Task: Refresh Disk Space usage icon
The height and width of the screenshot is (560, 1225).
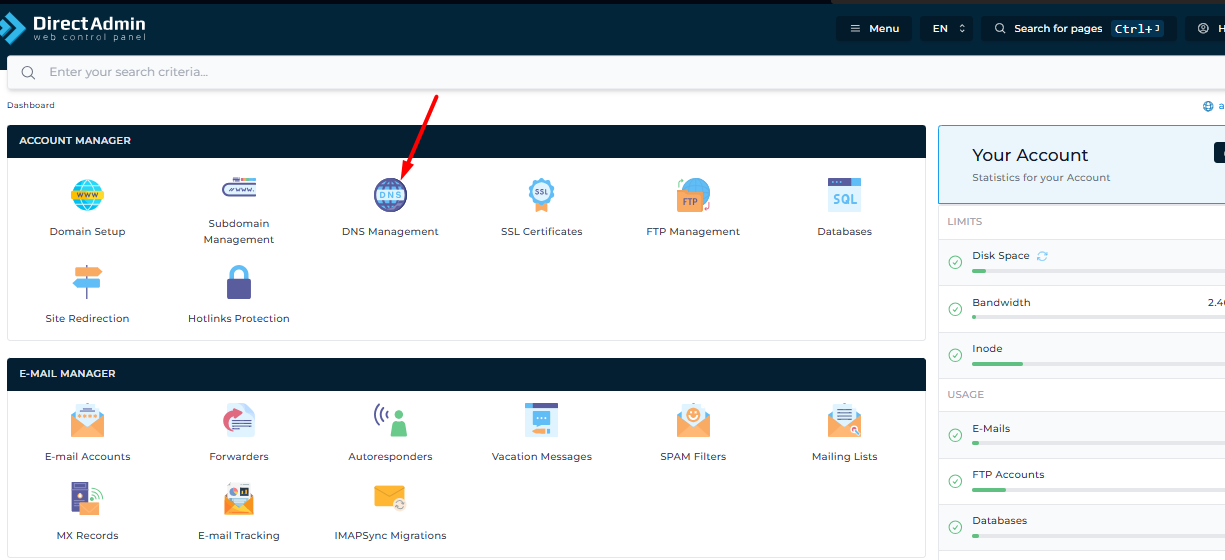Action: pos(1042,256)
